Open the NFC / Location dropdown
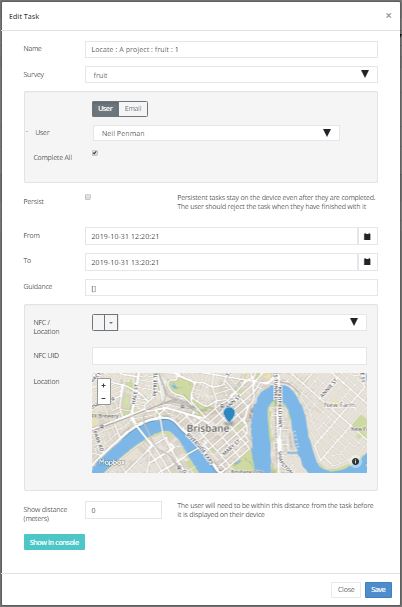This screenshot has width=402, height=607. 229,322
